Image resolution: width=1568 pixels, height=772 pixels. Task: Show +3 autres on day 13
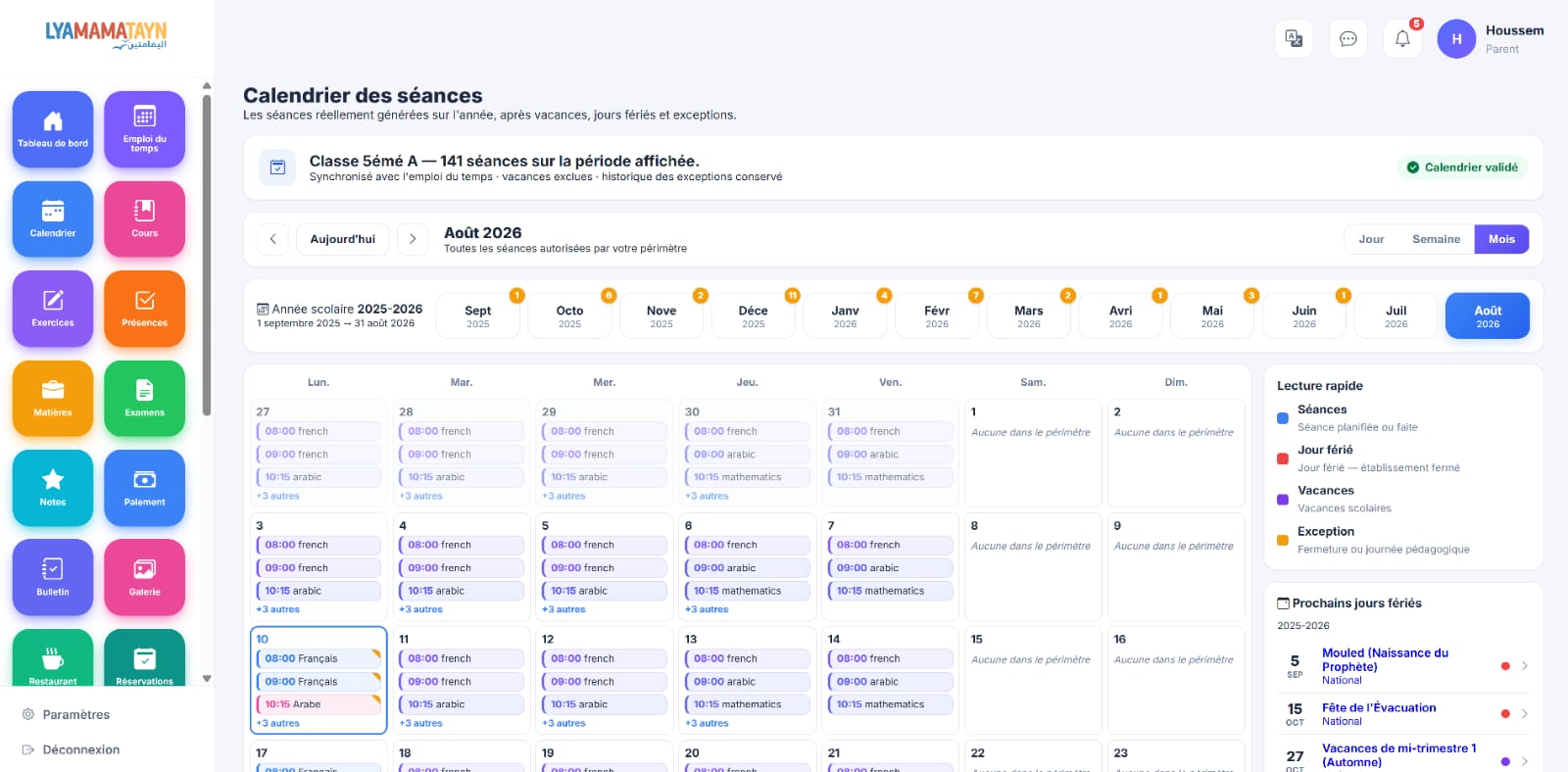pos(707,723)
